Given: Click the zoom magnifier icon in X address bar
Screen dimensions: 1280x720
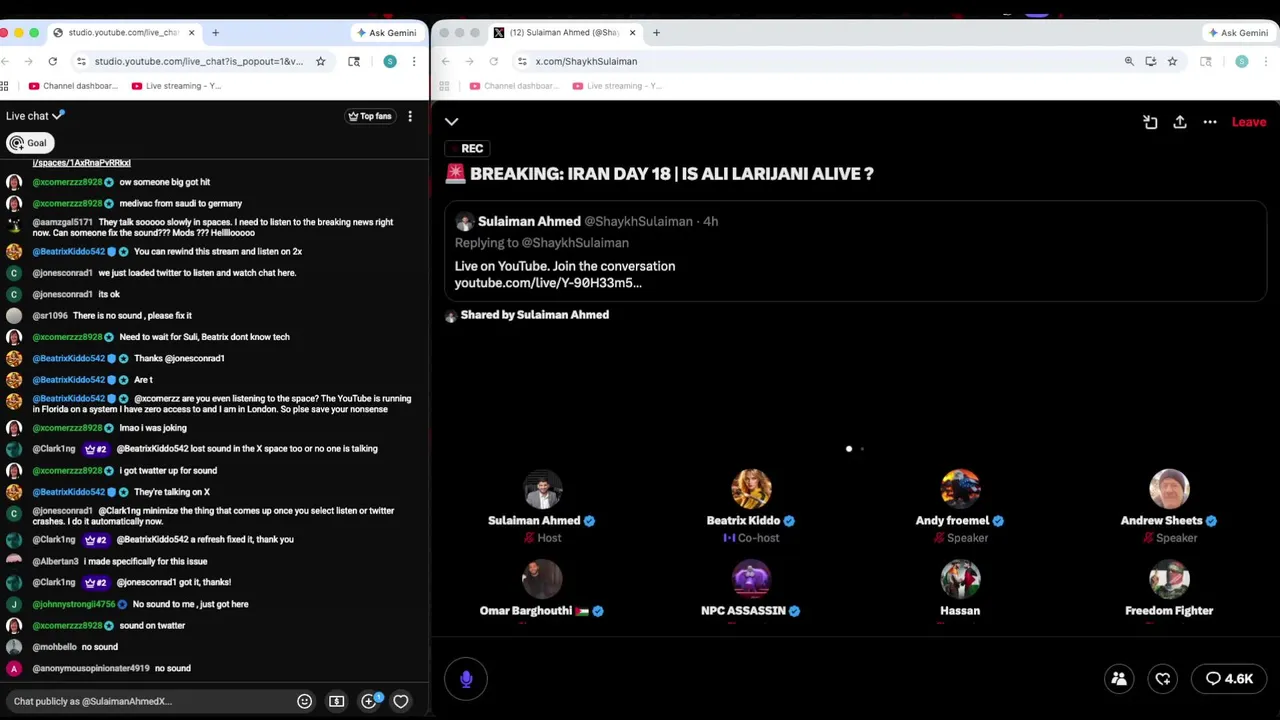Looking at the screenshot, I should point(1129,61).
